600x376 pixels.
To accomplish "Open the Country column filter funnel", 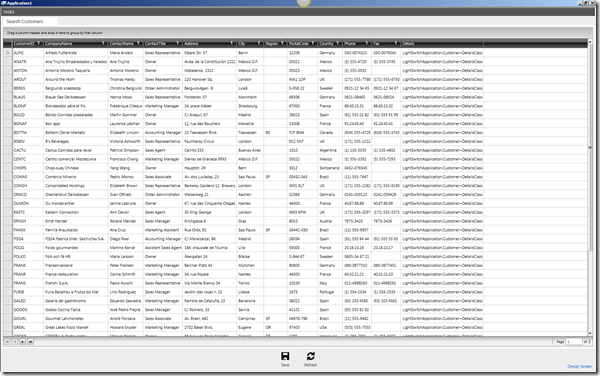I will 338,43.
